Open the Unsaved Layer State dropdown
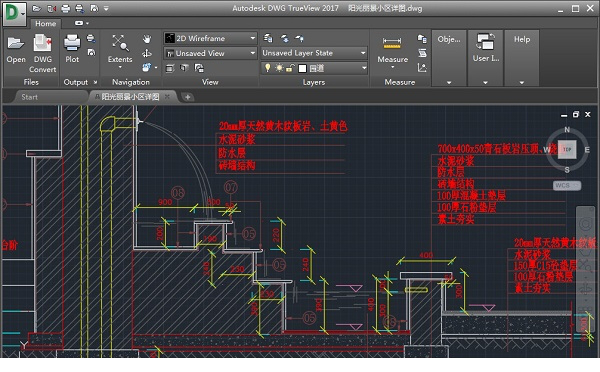Screen dimensions: 600x372 coord(314,53)
